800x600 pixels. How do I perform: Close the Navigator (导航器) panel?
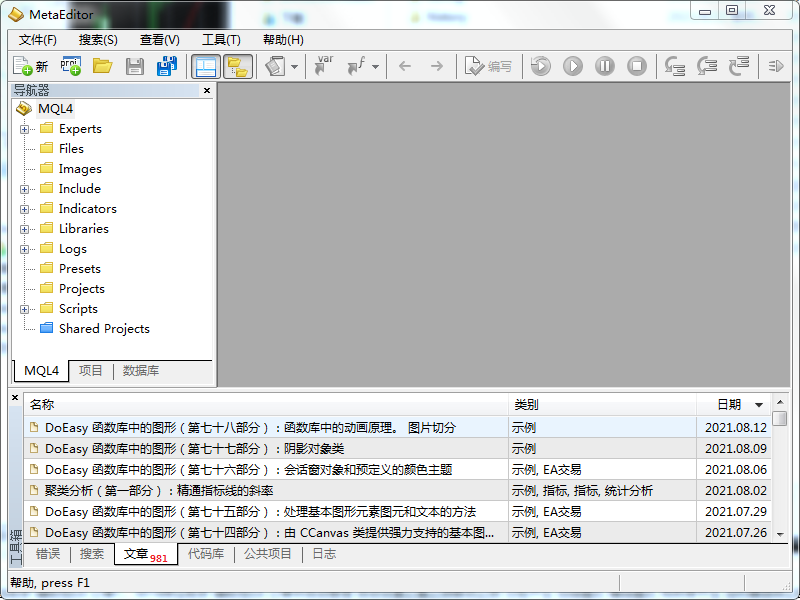[207, 90]
